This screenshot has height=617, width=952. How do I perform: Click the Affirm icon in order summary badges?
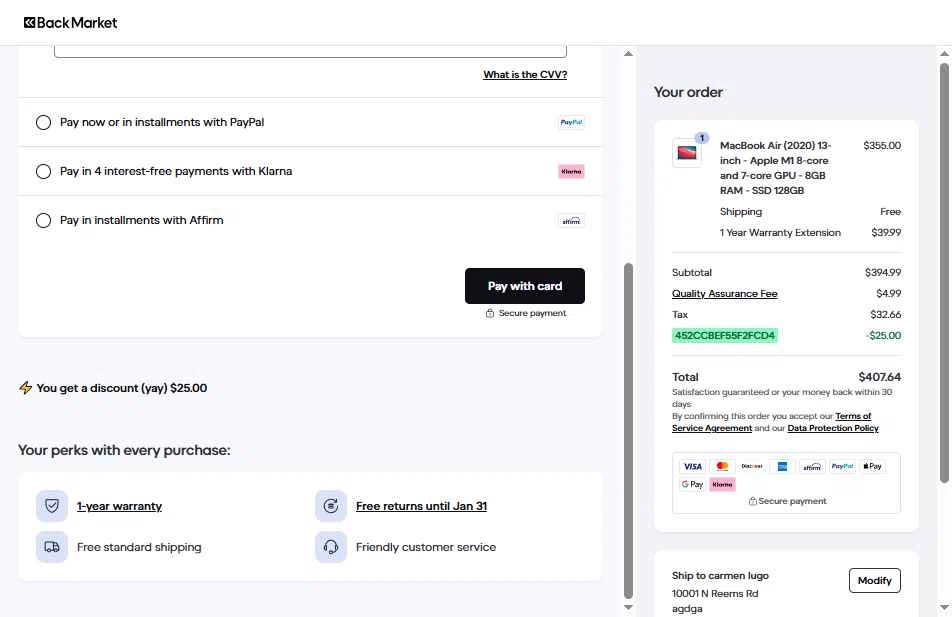pyautogui.click(x=812, y=466)
